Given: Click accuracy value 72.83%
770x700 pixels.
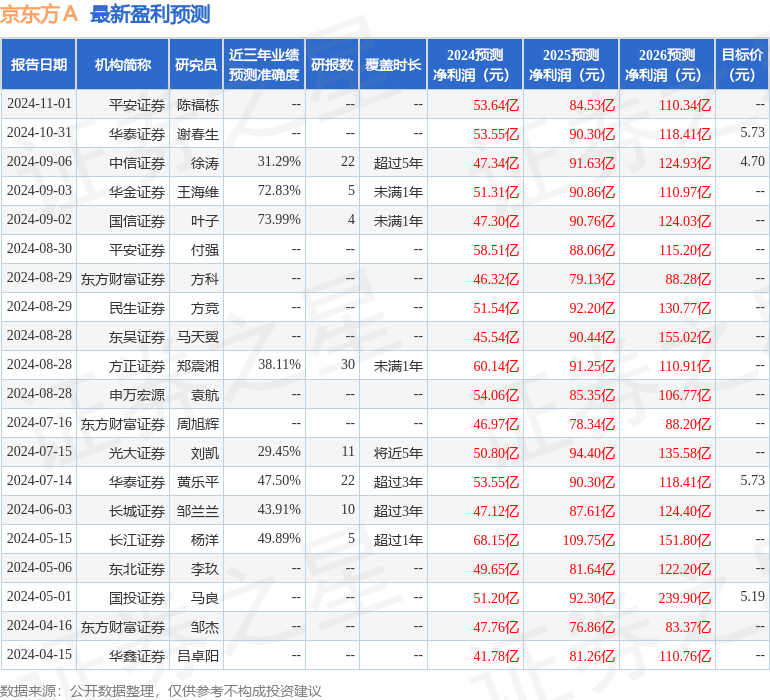Looking at the screenshot, I should 279,191.
